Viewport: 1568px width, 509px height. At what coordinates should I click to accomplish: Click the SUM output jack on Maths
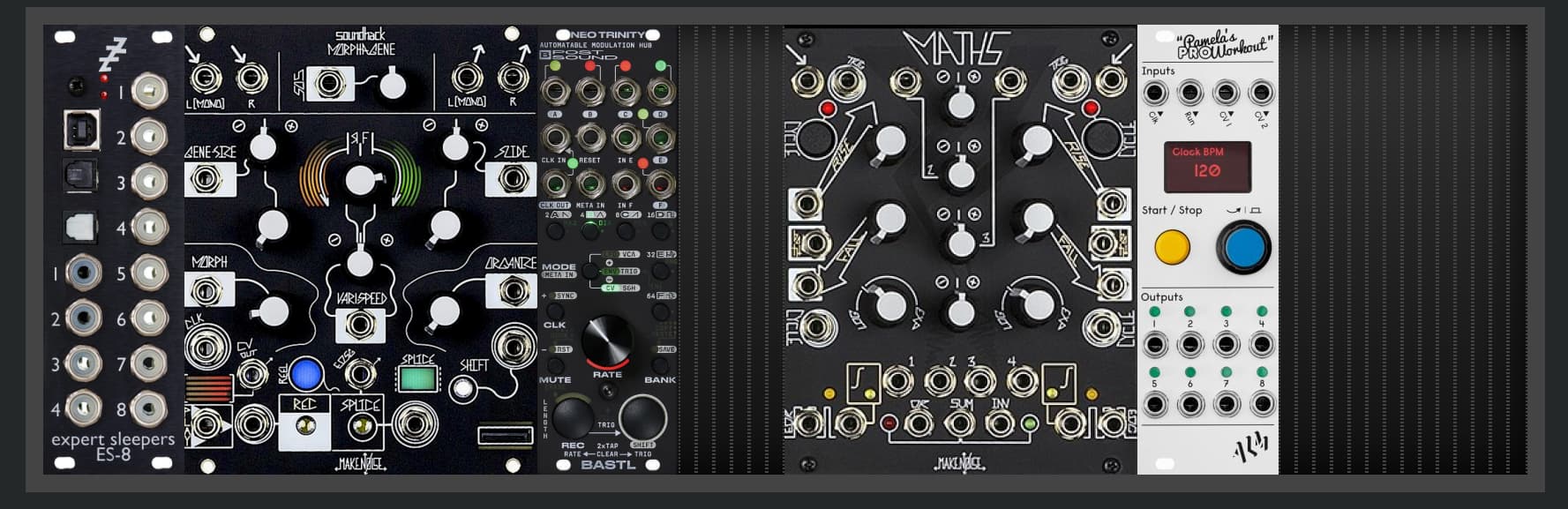[958, 424]
